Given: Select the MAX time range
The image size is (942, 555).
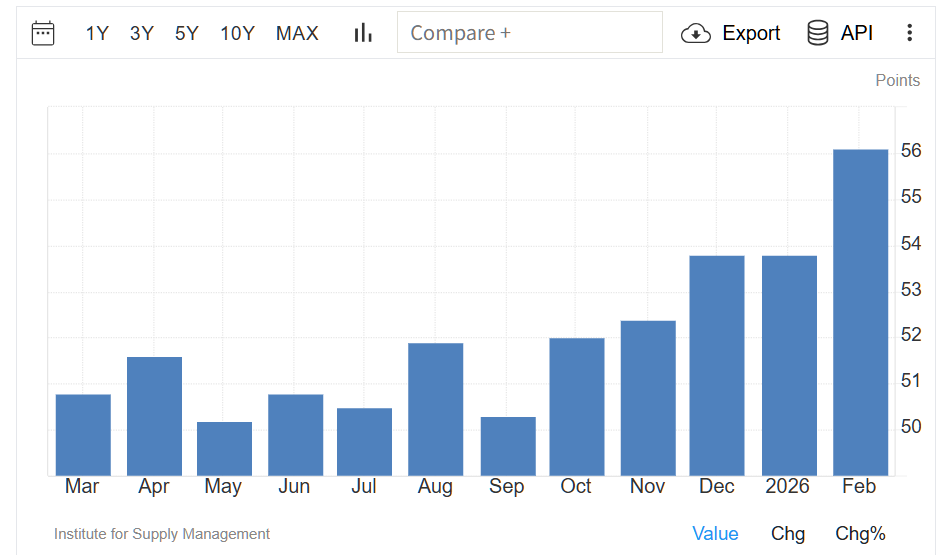Looking at the screenshot, I should click(x=297, y=33).
